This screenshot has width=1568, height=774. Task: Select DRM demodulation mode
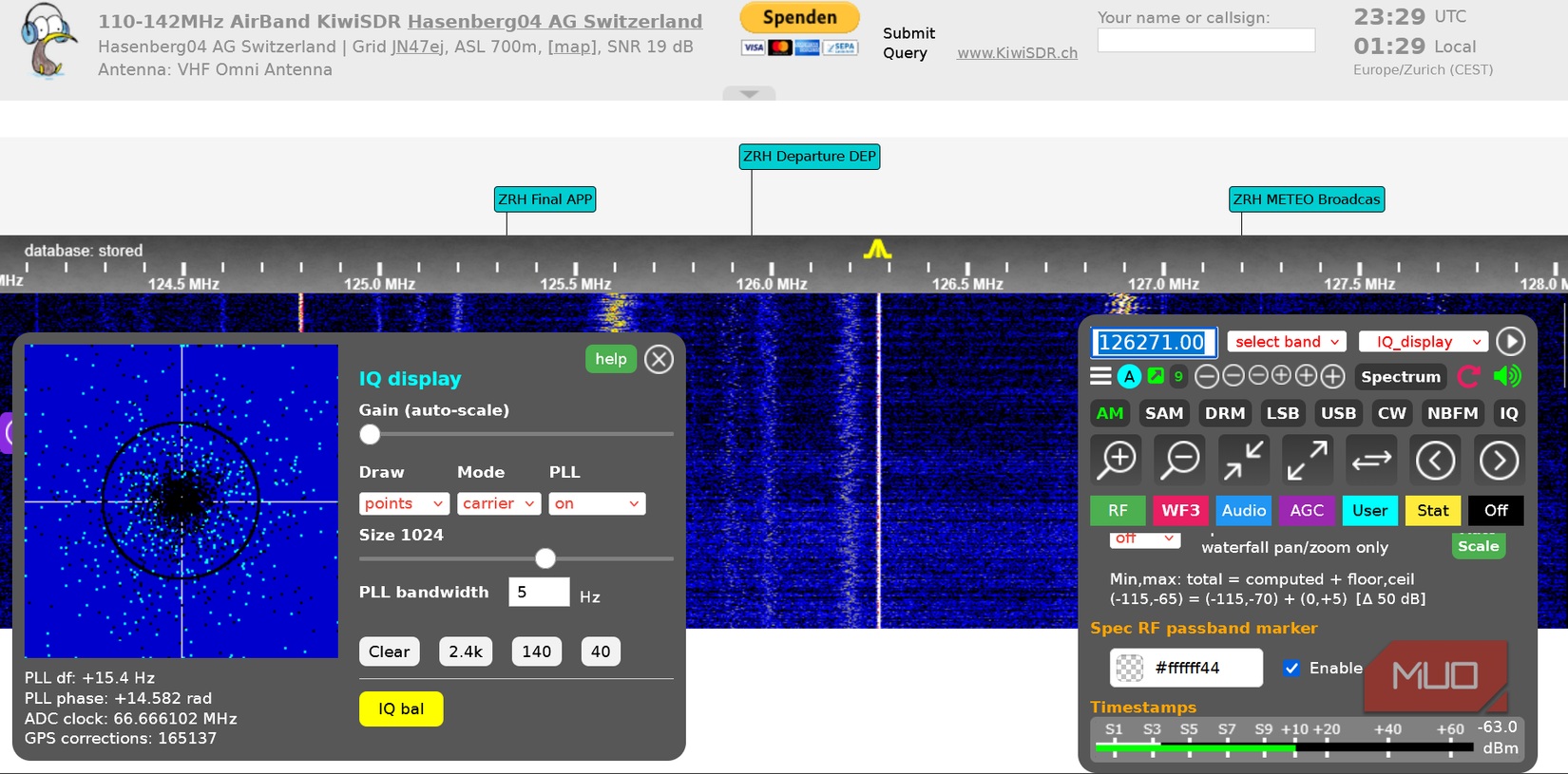(1225, 413)
